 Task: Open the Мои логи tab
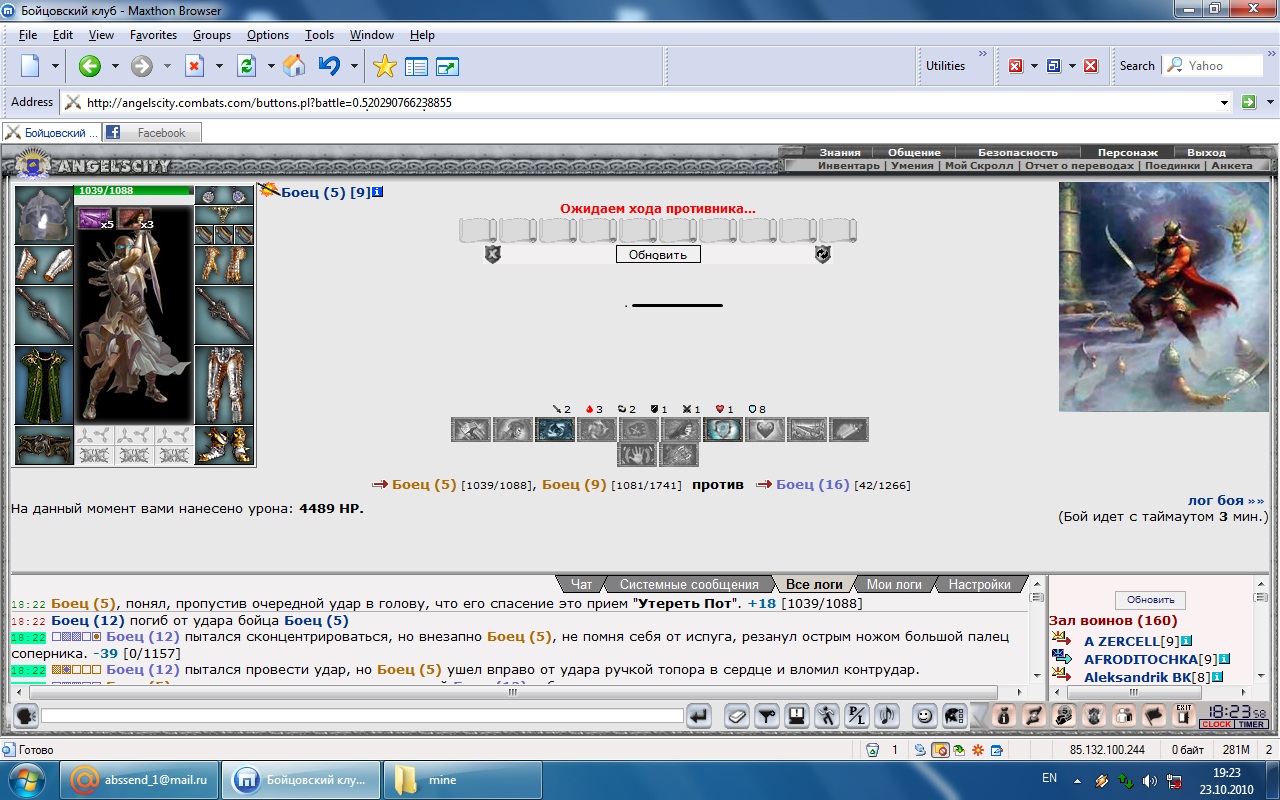point(893,584)
